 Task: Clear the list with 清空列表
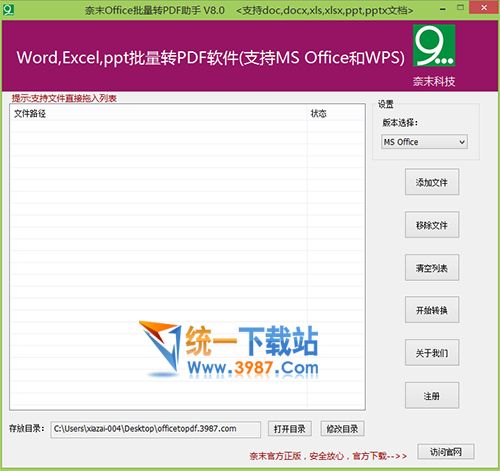(432, 268)
